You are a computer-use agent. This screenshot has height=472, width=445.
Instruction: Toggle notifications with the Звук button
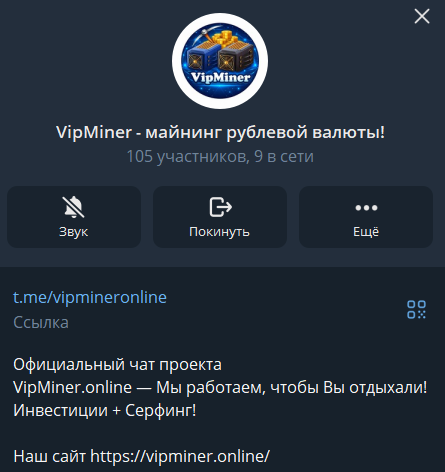click(x=74, y=217)
